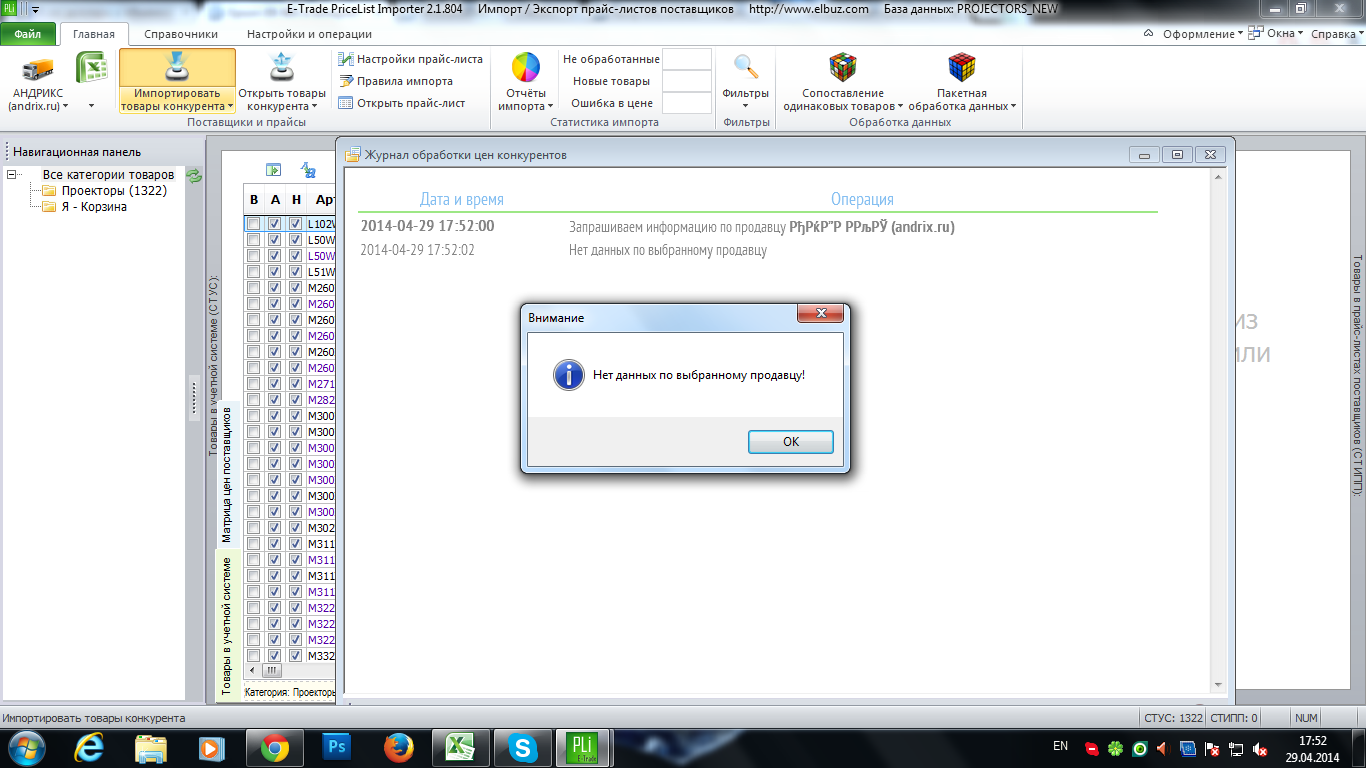This screenshot has height=768, width=1366.
Task: Collapse the Все категории товаров tree node
Action: click(x=13, y=175)
